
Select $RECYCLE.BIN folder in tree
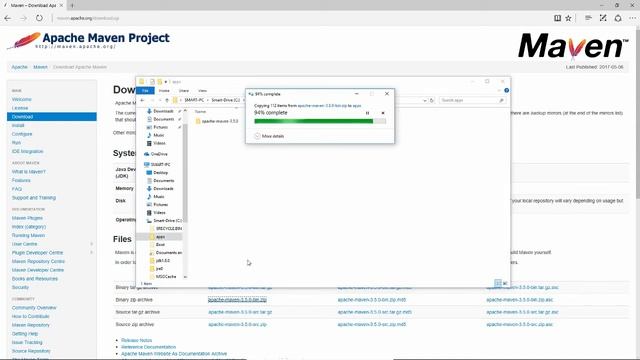click(166, 229)
